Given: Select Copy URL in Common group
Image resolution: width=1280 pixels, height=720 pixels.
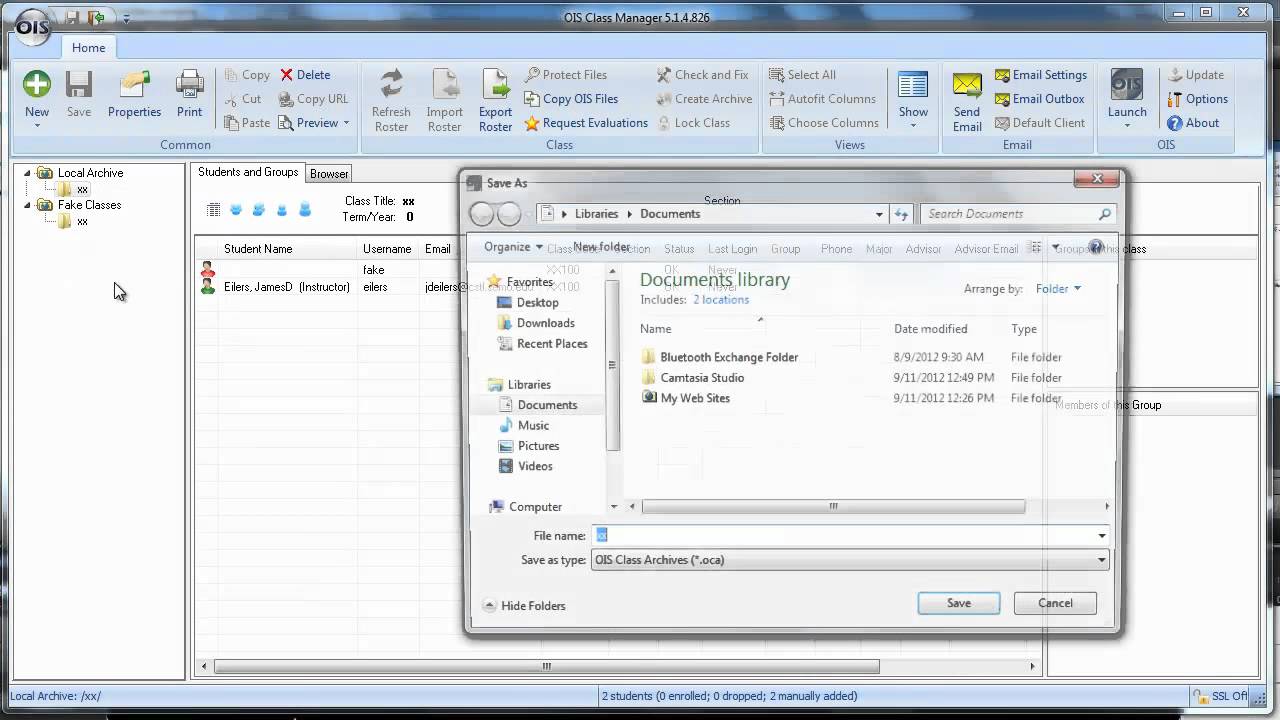Looking at the screenshot, I should 314,99.
